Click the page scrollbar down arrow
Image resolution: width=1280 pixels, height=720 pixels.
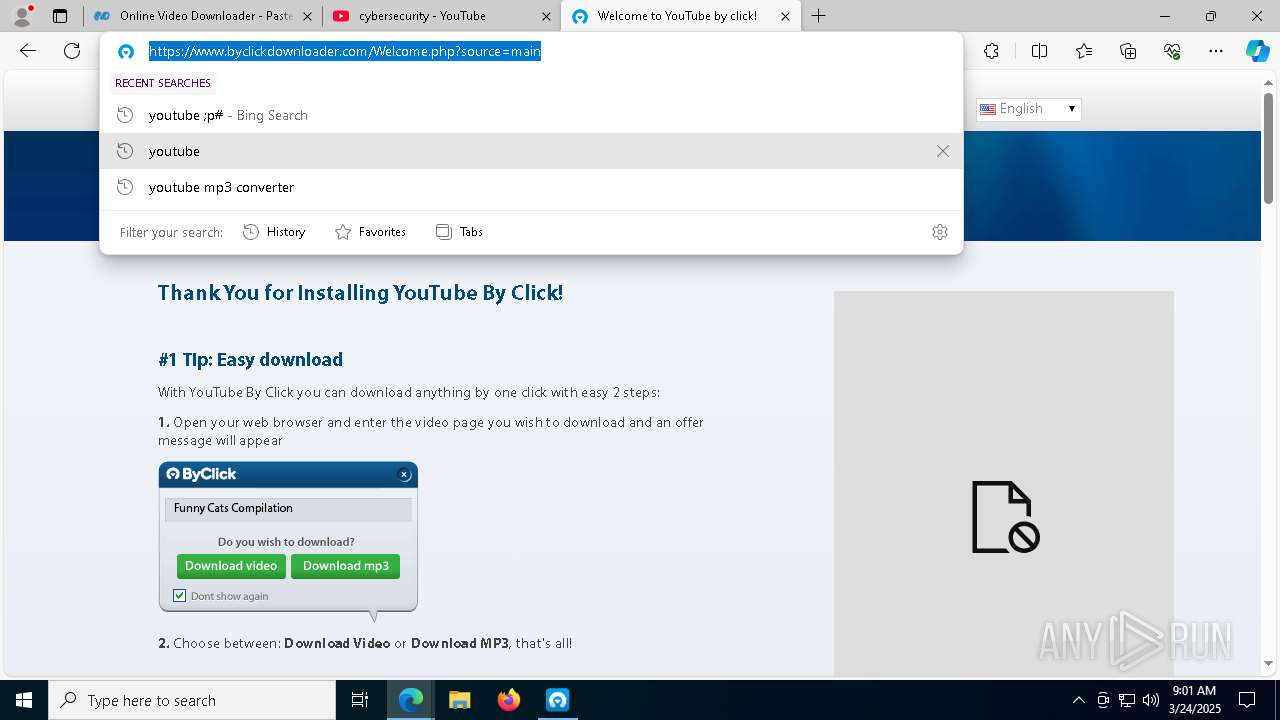1269,663
